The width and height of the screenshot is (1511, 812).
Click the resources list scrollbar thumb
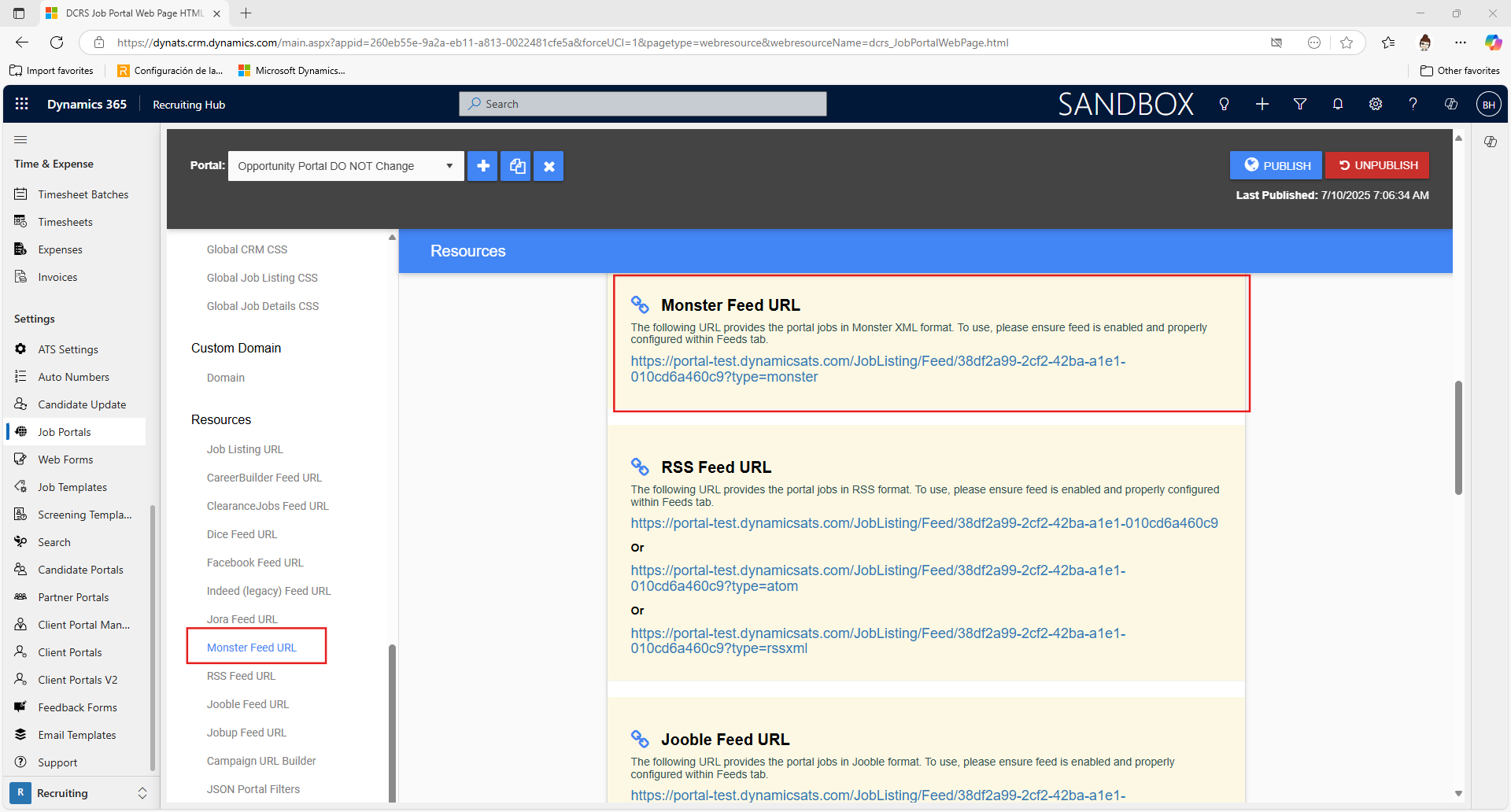392,722
